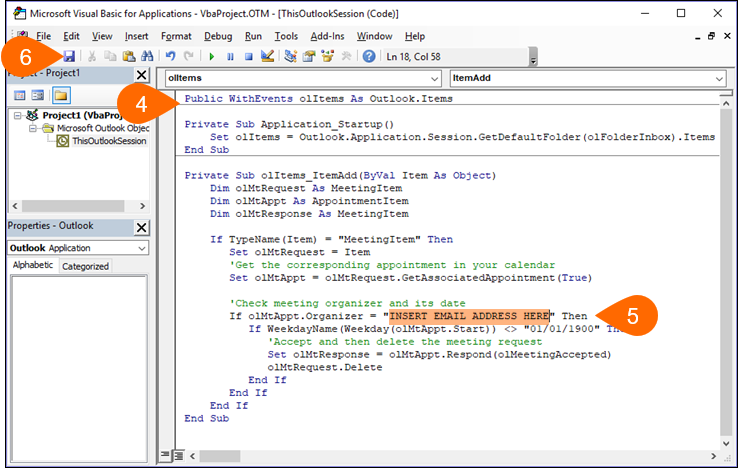
Task: Click the Cut scissors icon
Action: (92, 56)
